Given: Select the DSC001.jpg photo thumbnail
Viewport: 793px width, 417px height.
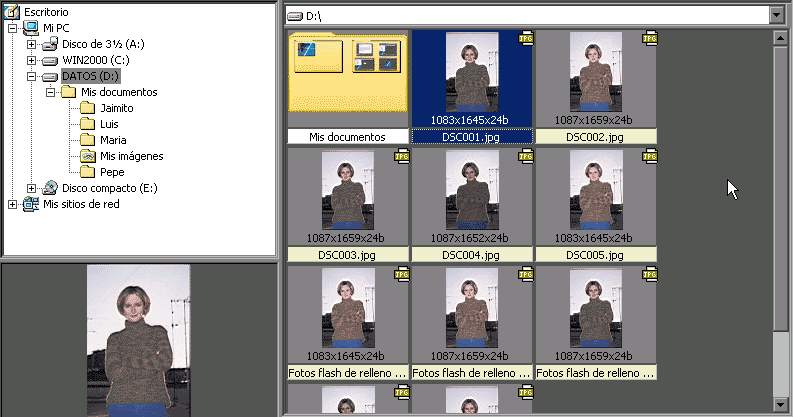Looking at the screenshot, I should (x=472, y=72).
